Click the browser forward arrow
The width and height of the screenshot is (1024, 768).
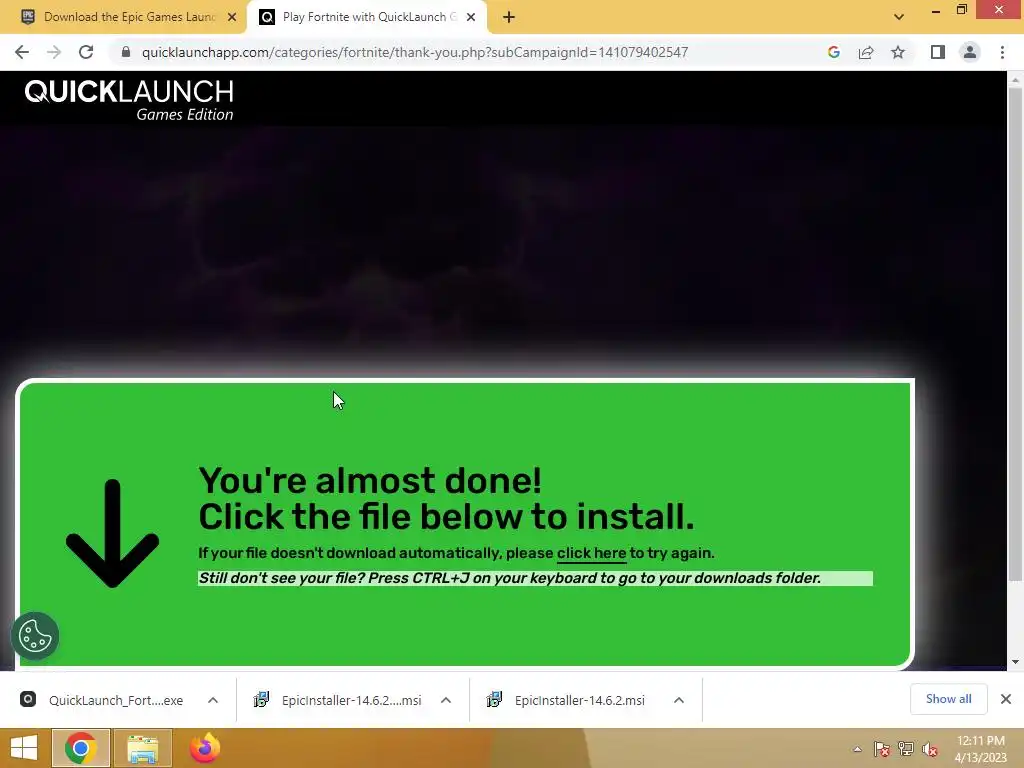54,52
